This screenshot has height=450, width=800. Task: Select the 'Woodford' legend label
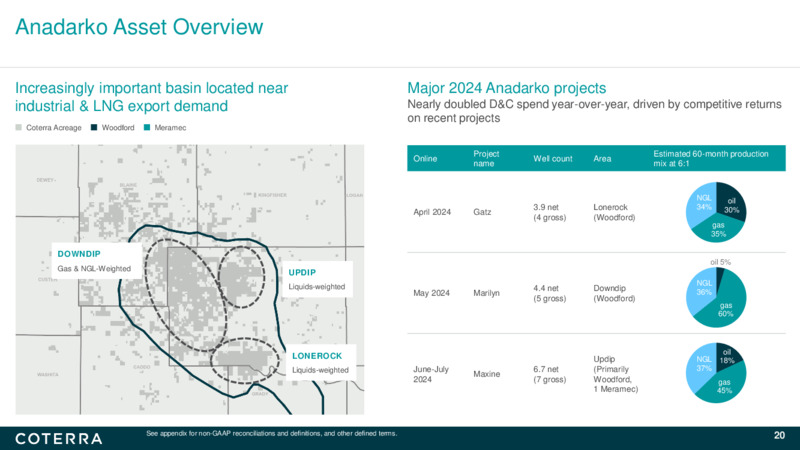click(x=118, y=128)
